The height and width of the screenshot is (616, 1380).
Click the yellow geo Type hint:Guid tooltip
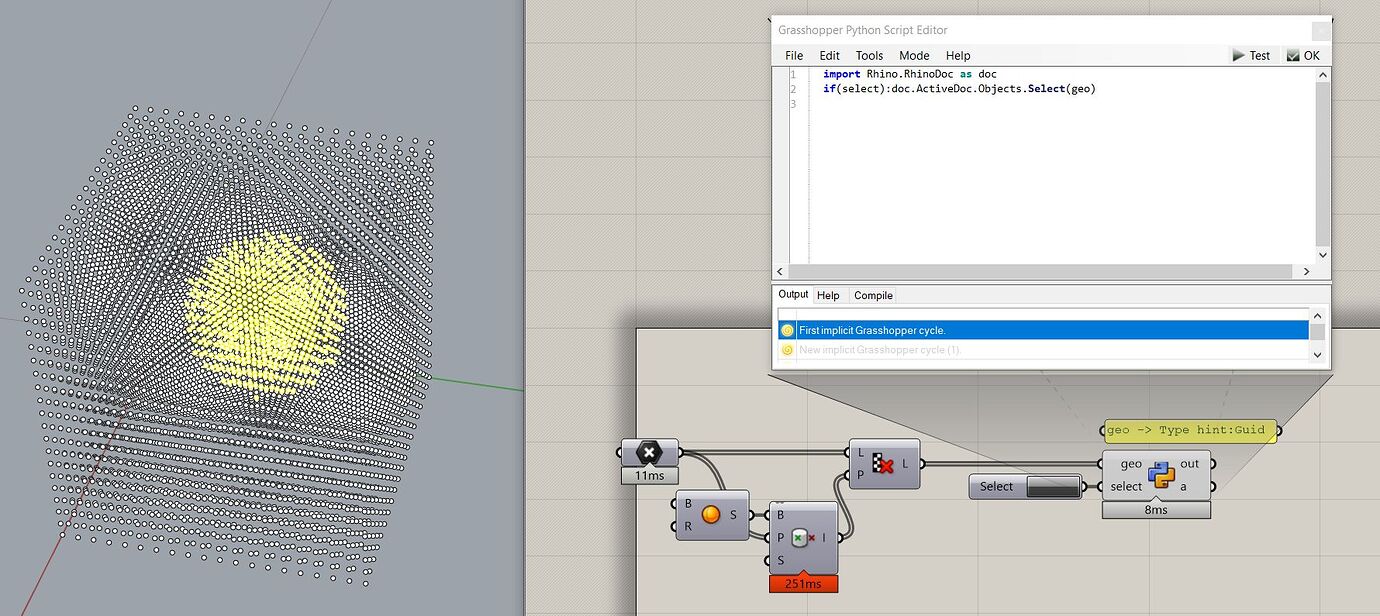1189,430
